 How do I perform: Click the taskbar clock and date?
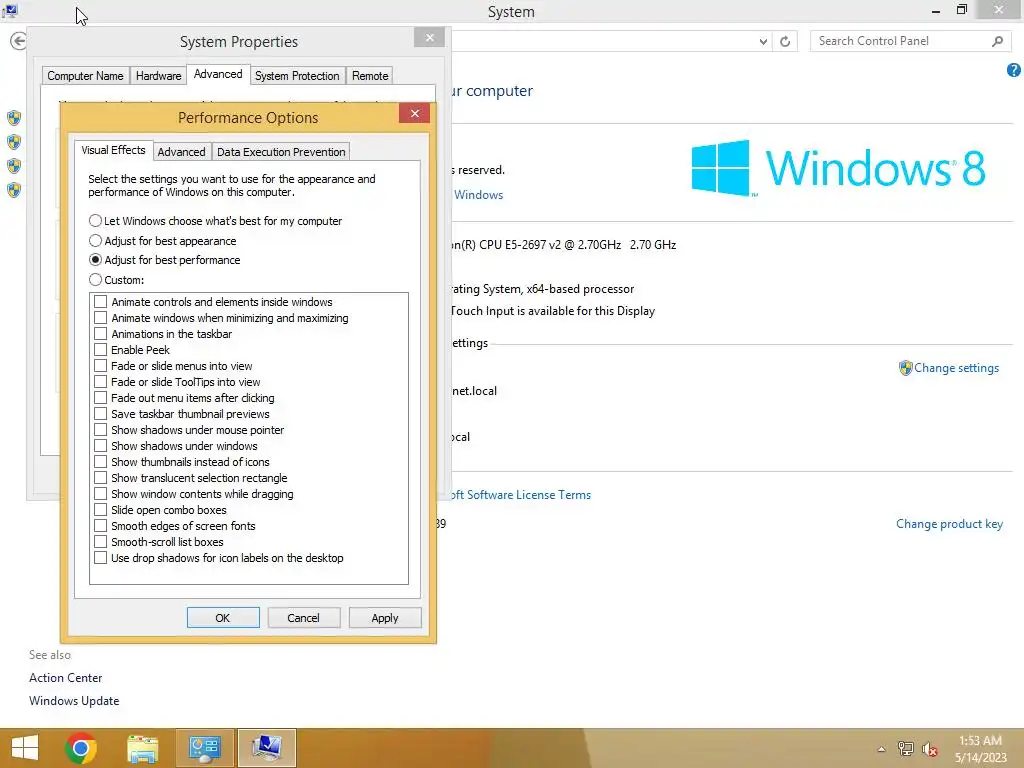(980, 749)
